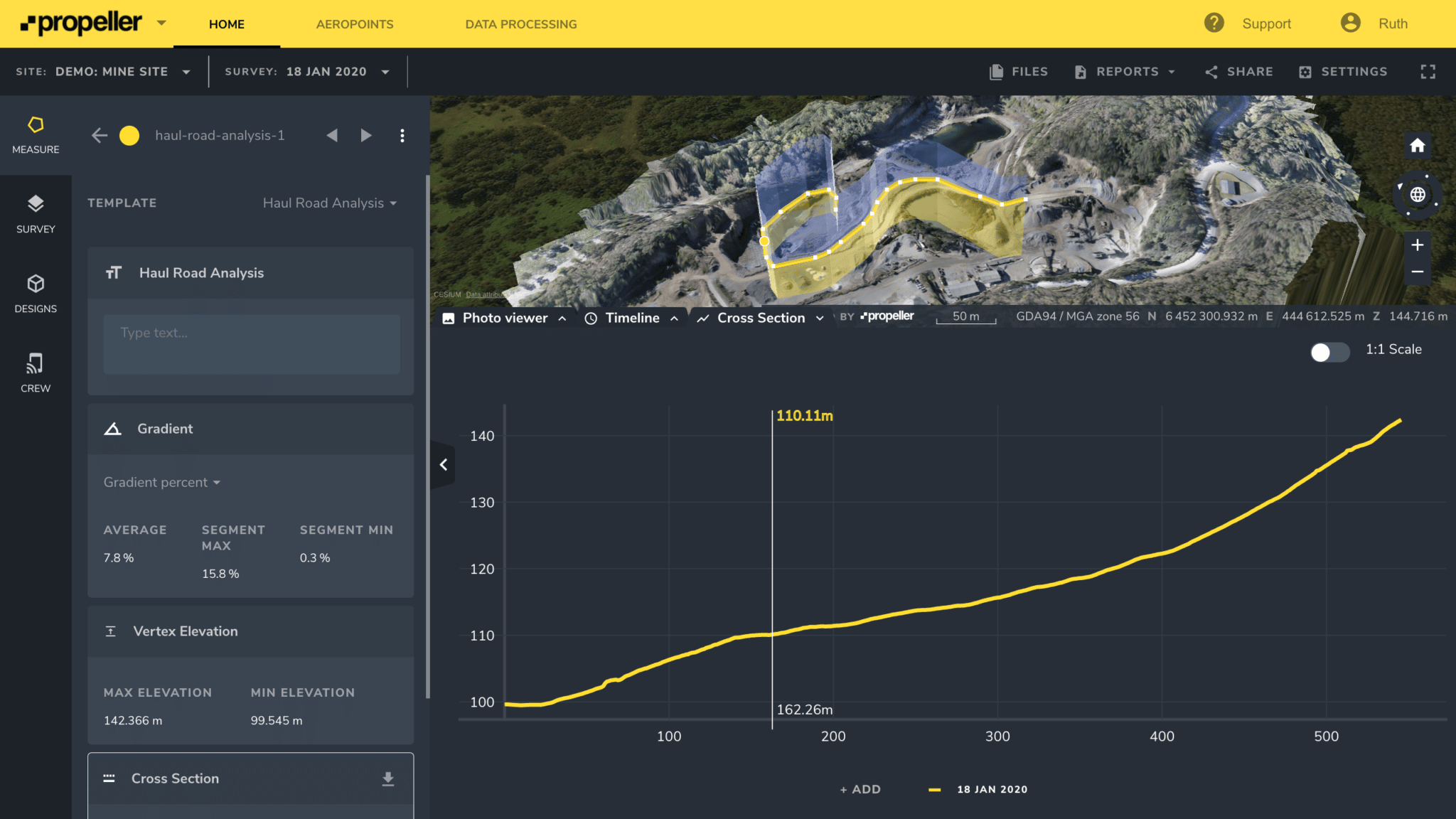The image size is (1456, 819).
Task: Switch to the Designs panel
Action: (x=35, y=293)
